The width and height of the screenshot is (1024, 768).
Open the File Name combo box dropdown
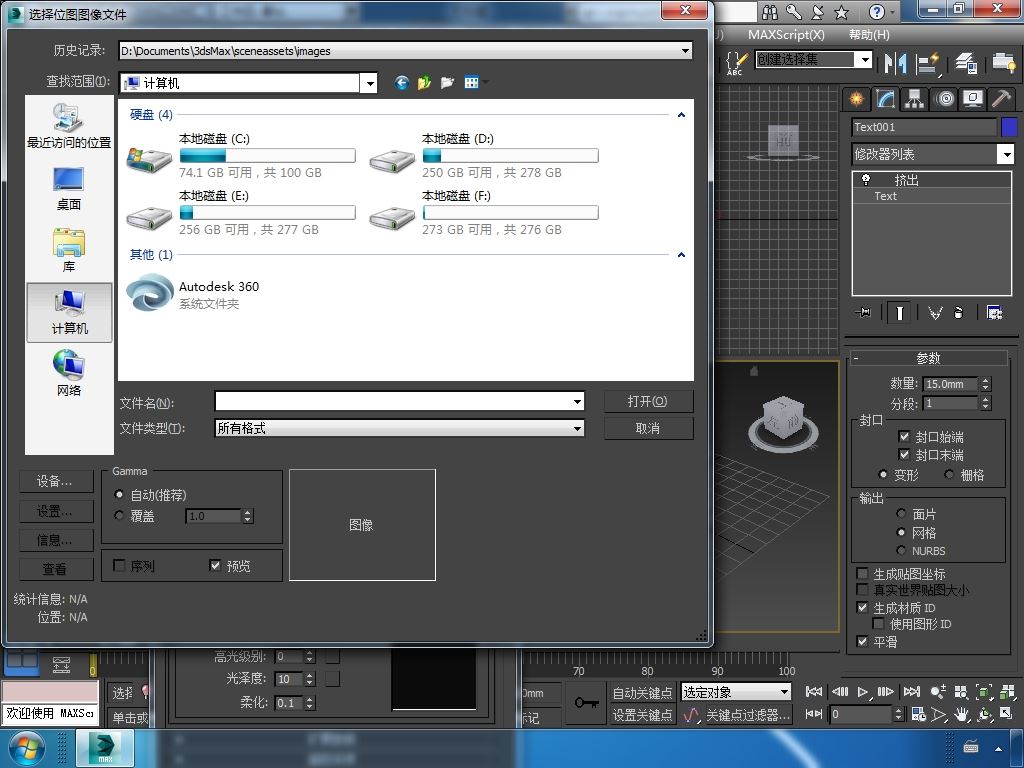pyautogui.click(x=577, y=402)
